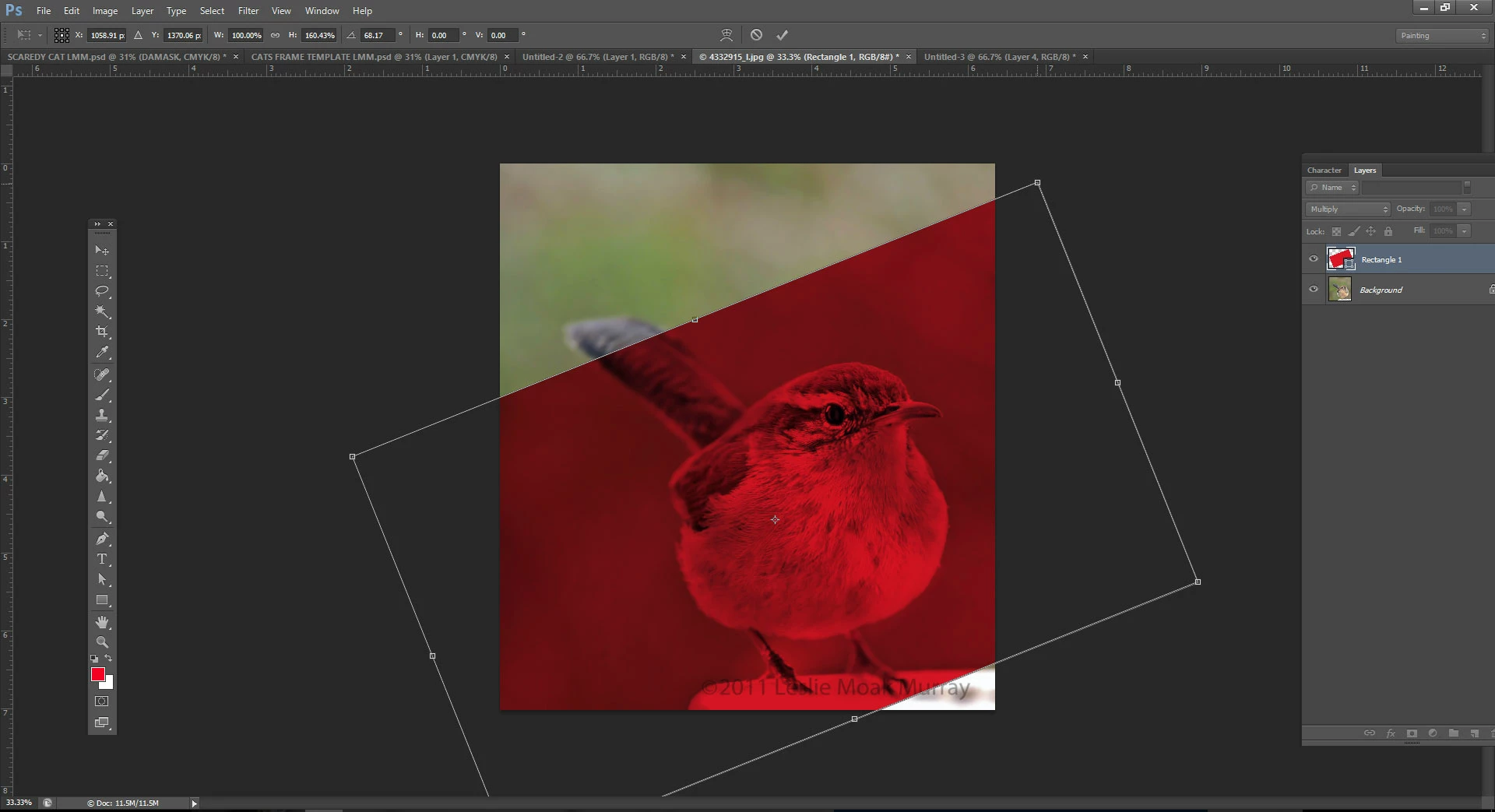Screen dimensions: 1495x812
Task: Select the Sharpen tool
Action: tap(102, 496)
